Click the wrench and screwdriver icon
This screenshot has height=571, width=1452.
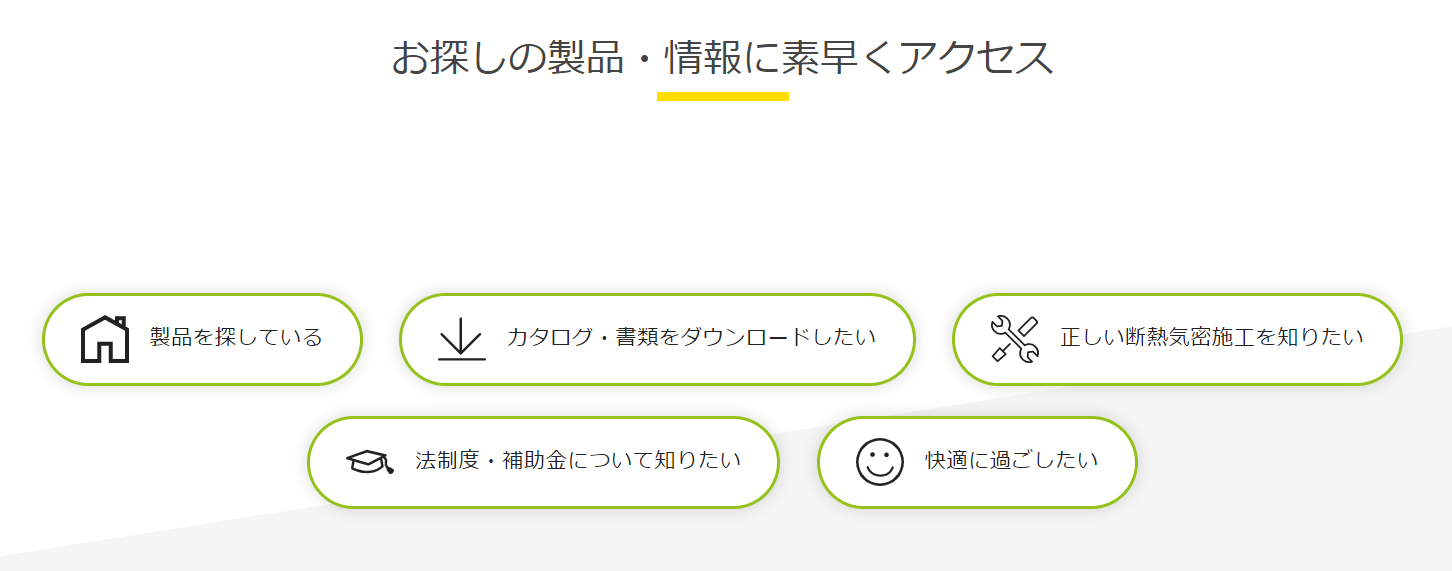1014,339
